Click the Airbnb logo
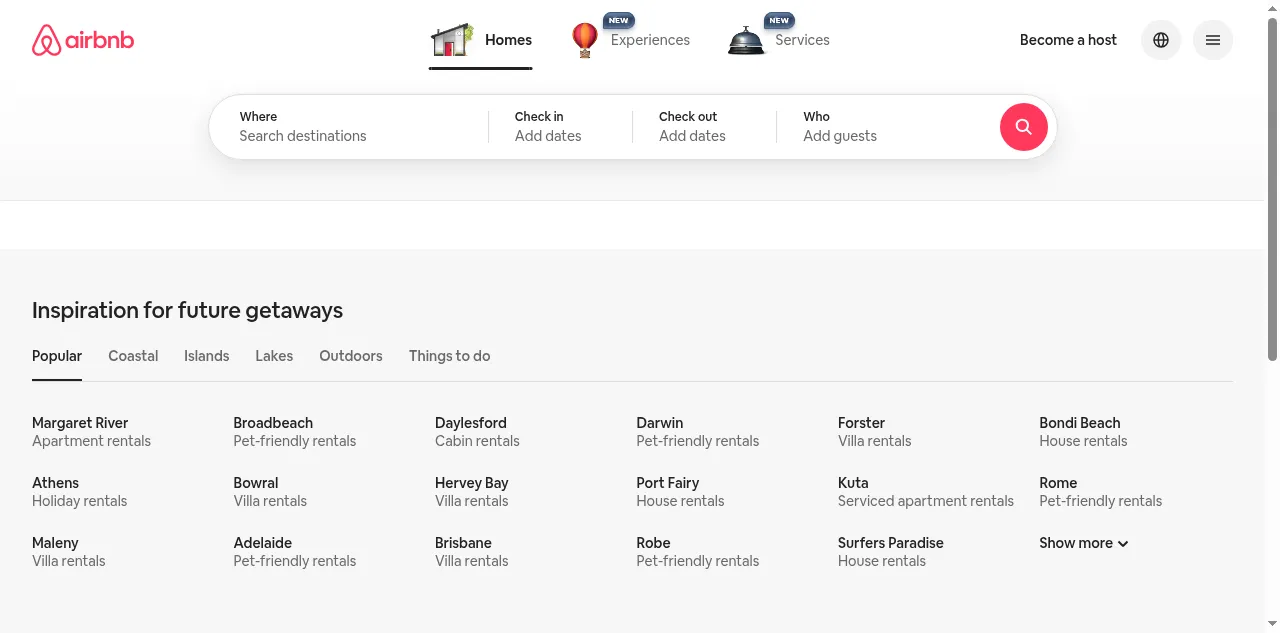Viewport: 1280px width, 633px height. [83, 40]
